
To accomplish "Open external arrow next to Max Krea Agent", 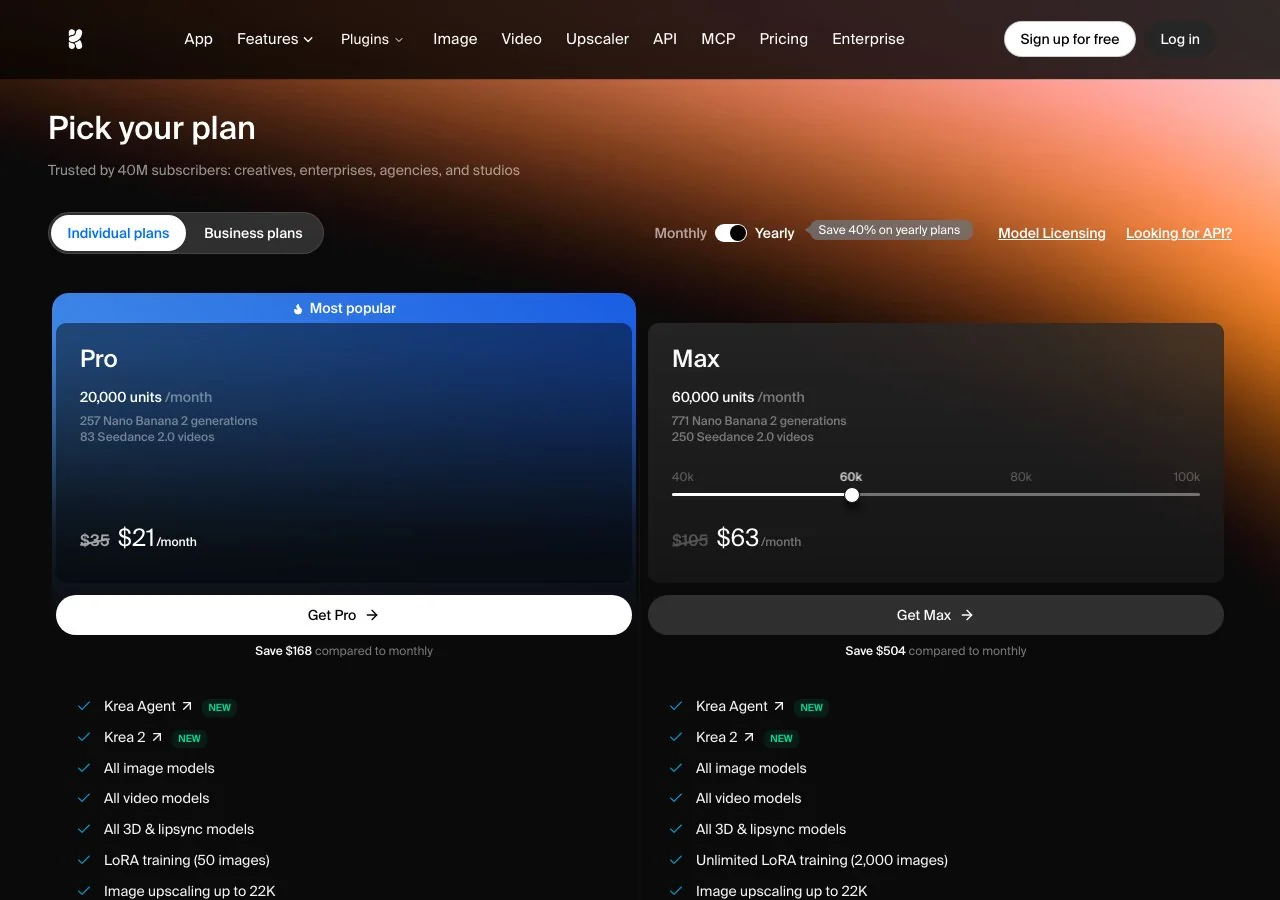I will point(778,706).
